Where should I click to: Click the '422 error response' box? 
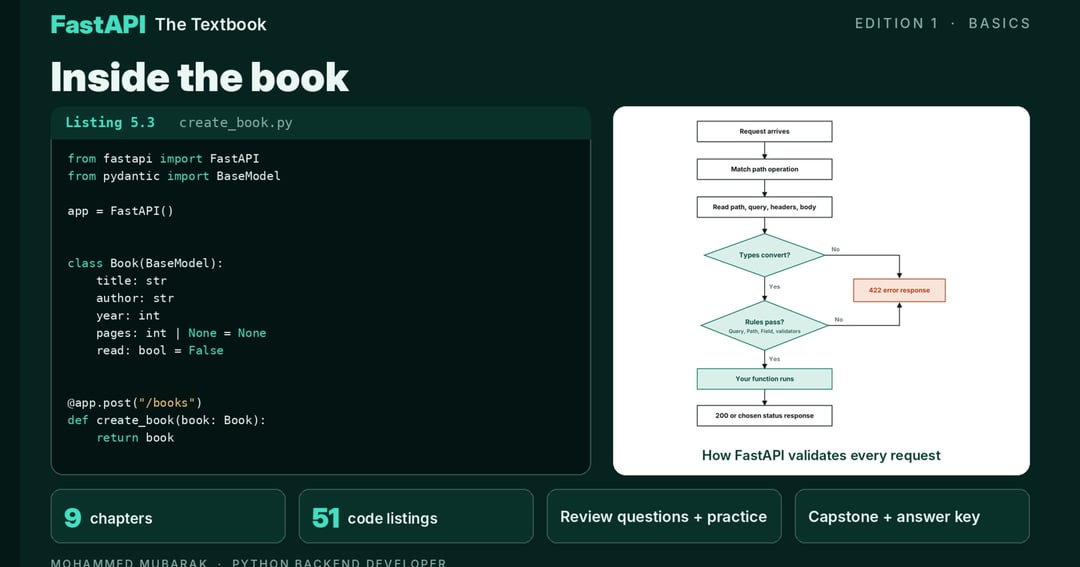click(x=900, y=290)
